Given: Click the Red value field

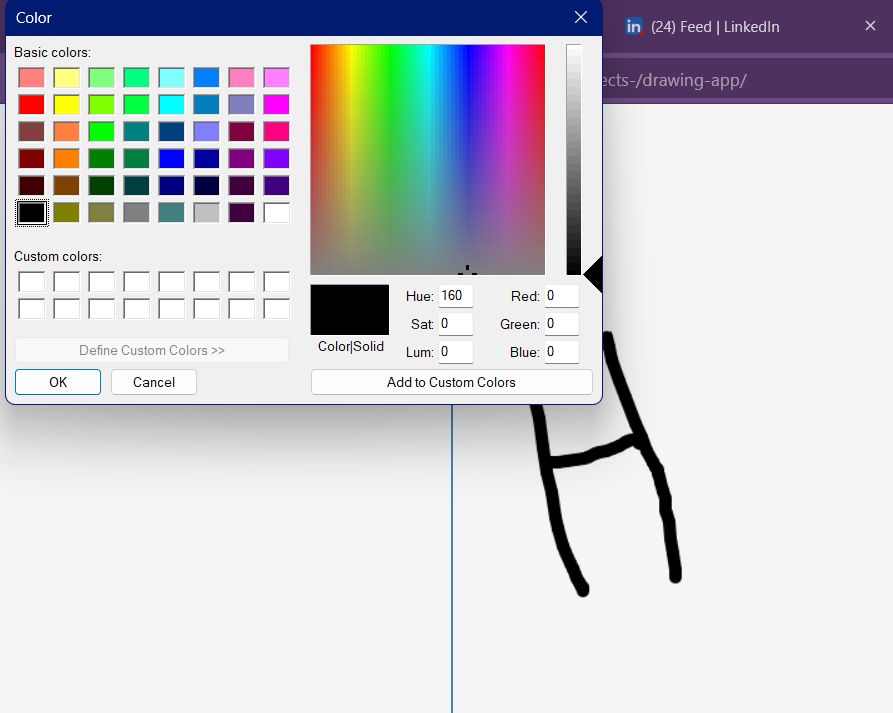Looking at the screenshot, I should [x=561, y=295].
